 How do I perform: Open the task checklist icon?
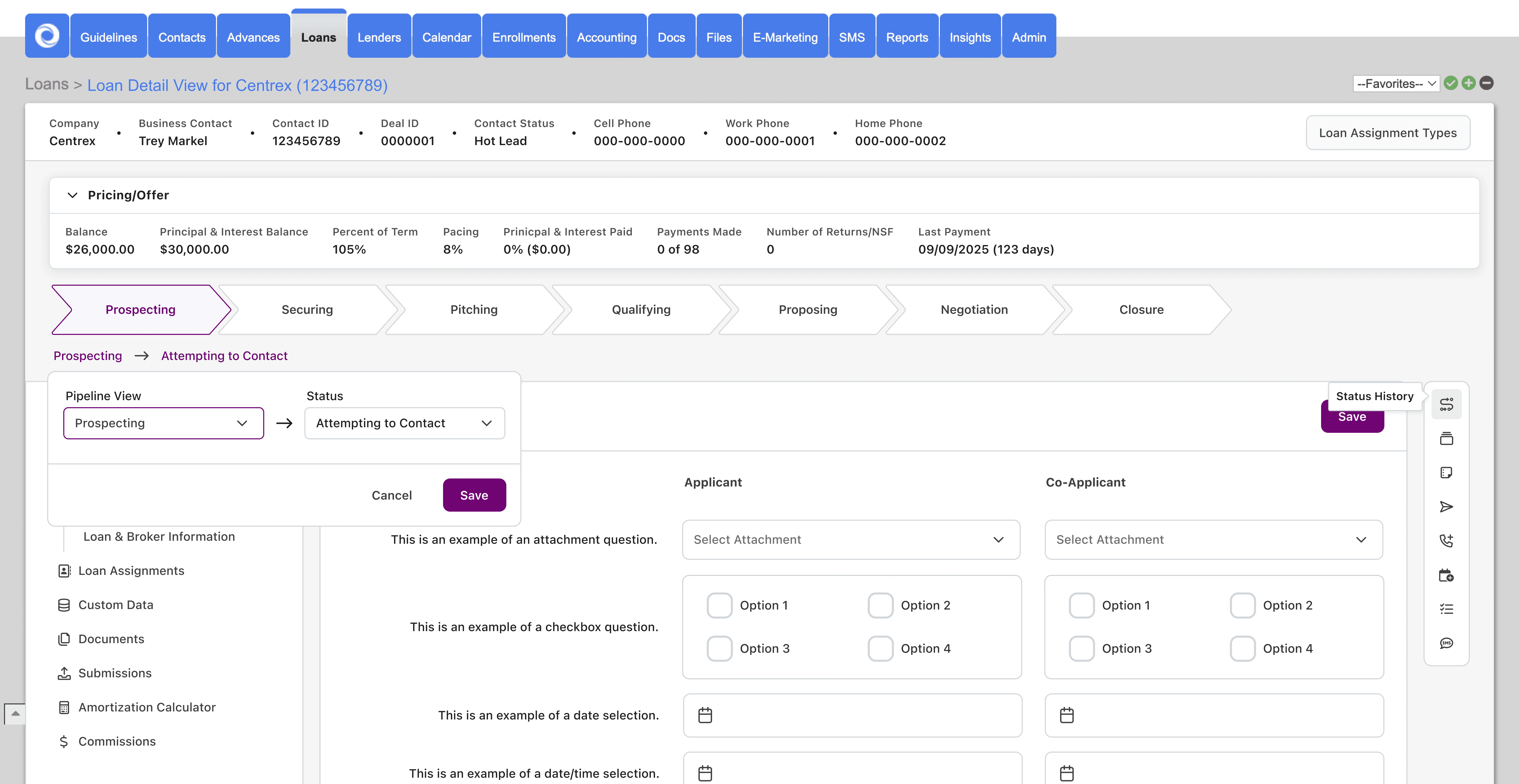pyautogui.click(x=1446, y=609)
